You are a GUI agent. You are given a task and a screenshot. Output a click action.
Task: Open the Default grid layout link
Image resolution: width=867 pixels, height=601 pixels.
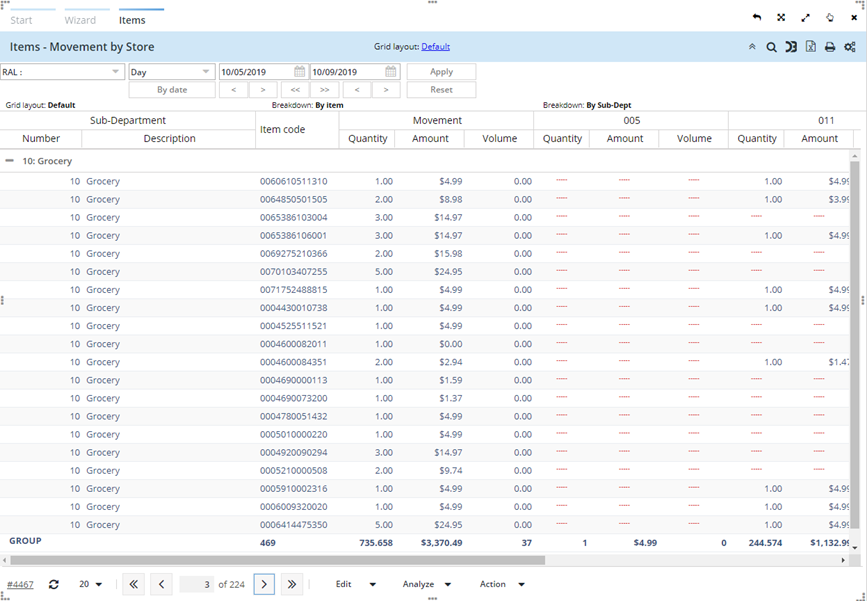click(x=435, y=47)
